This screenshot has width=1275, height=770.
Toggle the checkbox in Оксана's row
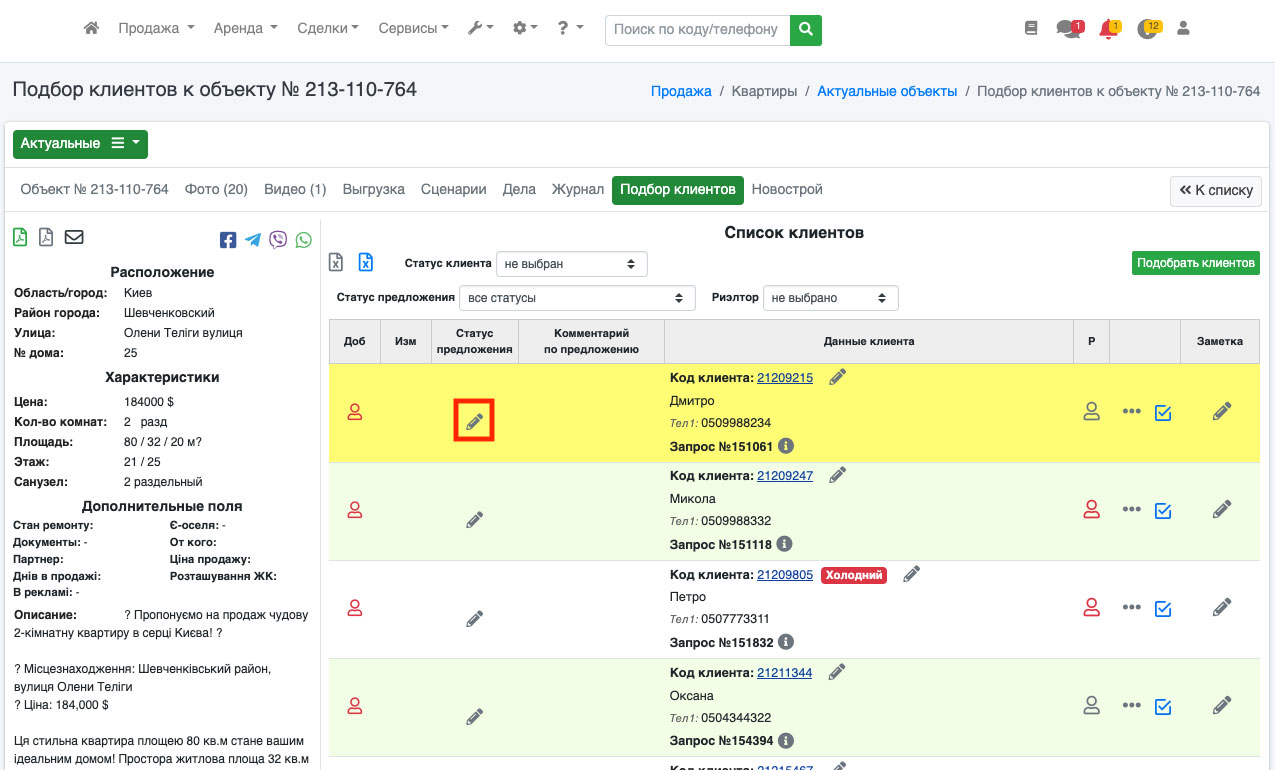[x=1162, y=706]
